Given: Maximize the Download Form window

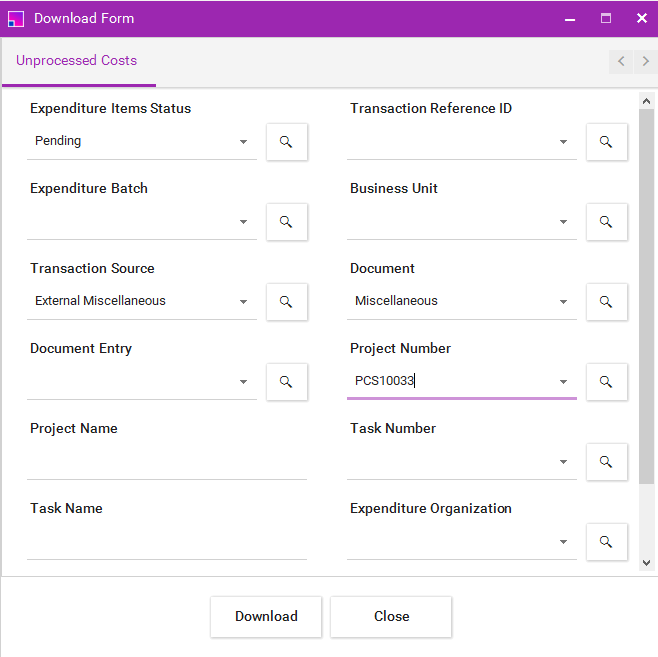Looking at the screenshot, I should [x=606, y=18].
